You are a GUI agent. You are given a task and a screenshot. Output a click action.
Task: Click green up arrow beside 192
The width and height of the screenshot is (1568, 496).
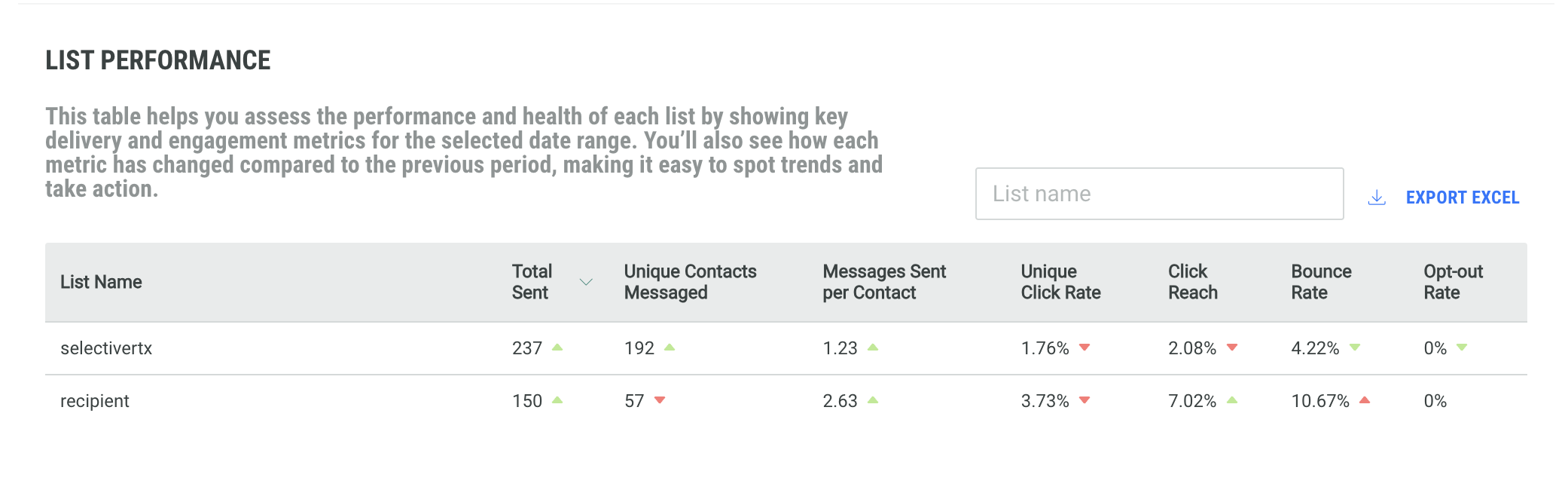[x=670, y=348]
